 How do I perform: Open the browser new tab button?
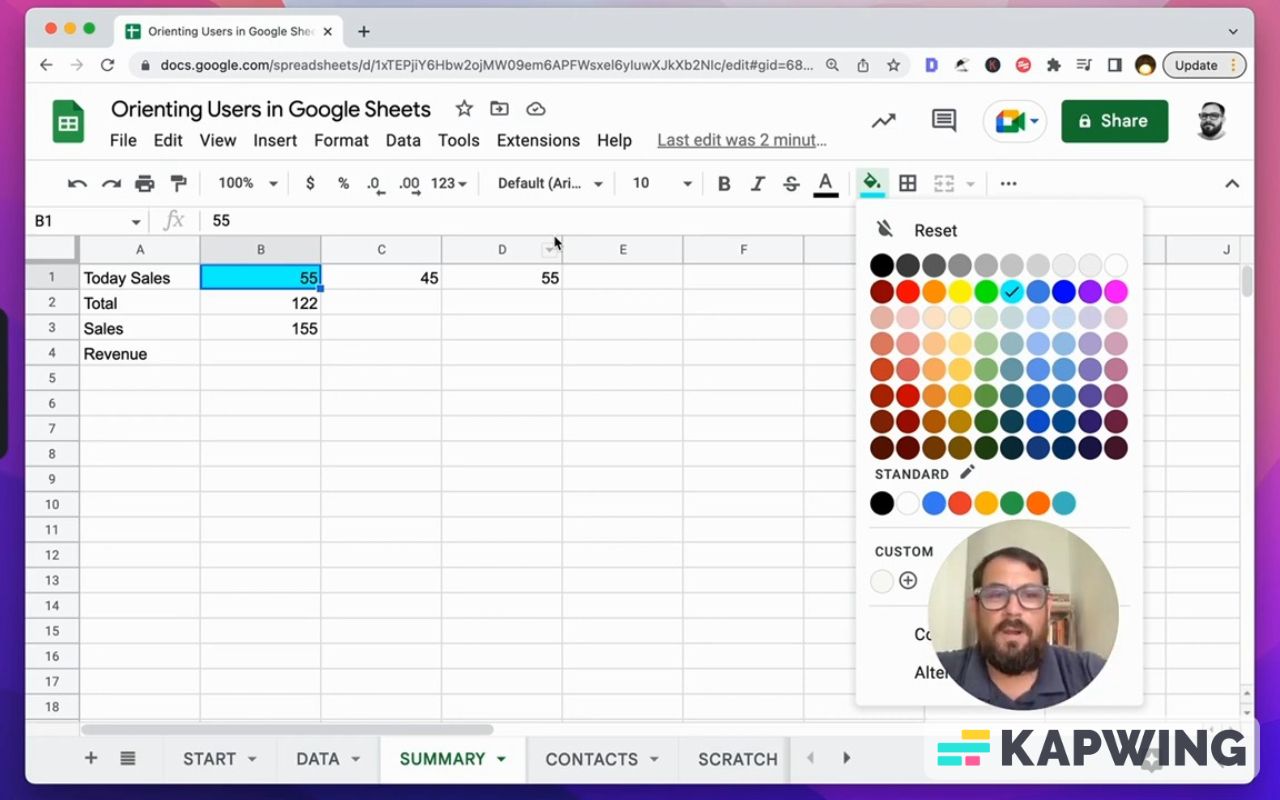click(x=364, y=31)
